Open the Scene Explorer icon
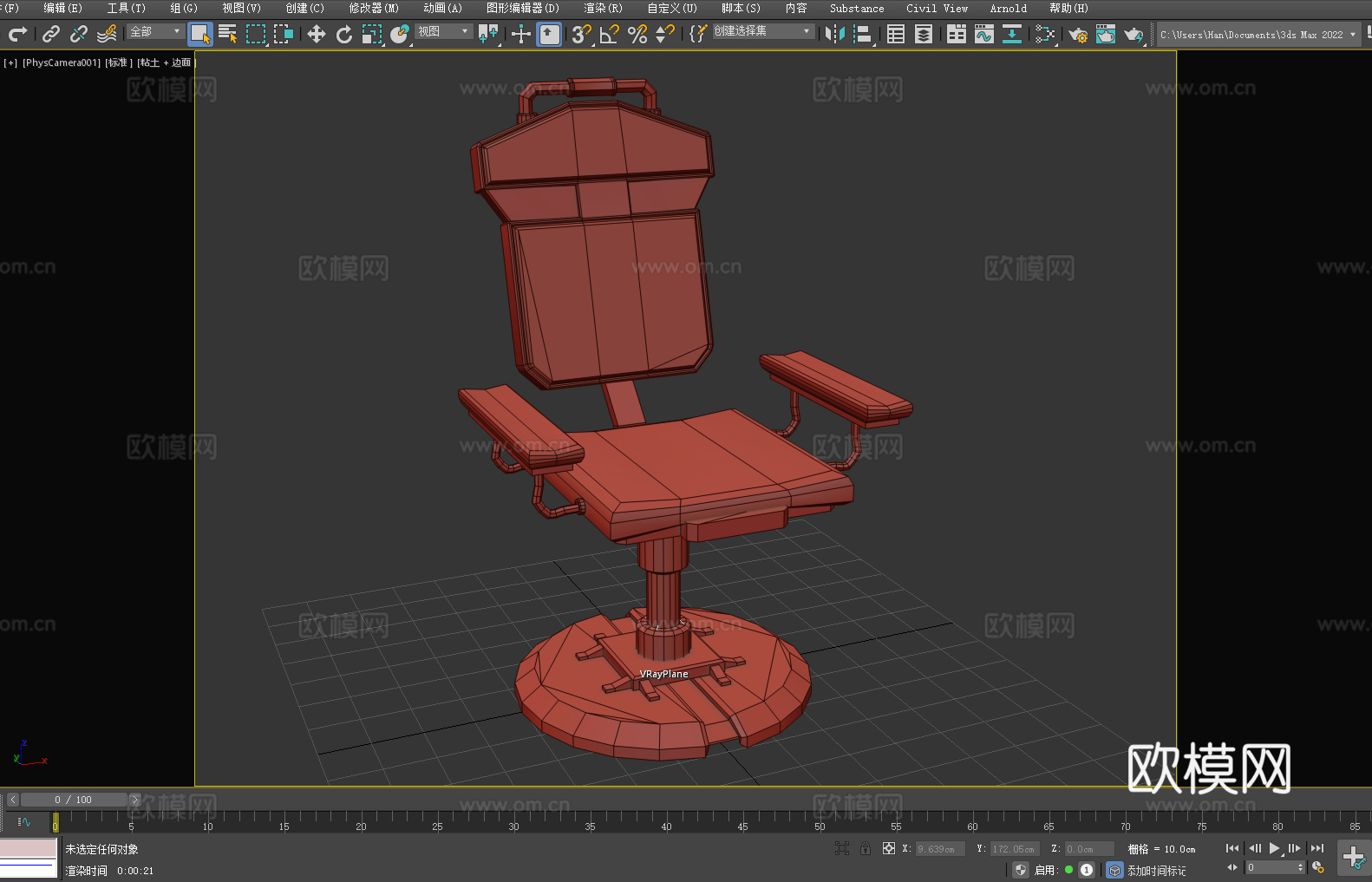Screen dimensions: 1372x882 click(x=896, y=34)
